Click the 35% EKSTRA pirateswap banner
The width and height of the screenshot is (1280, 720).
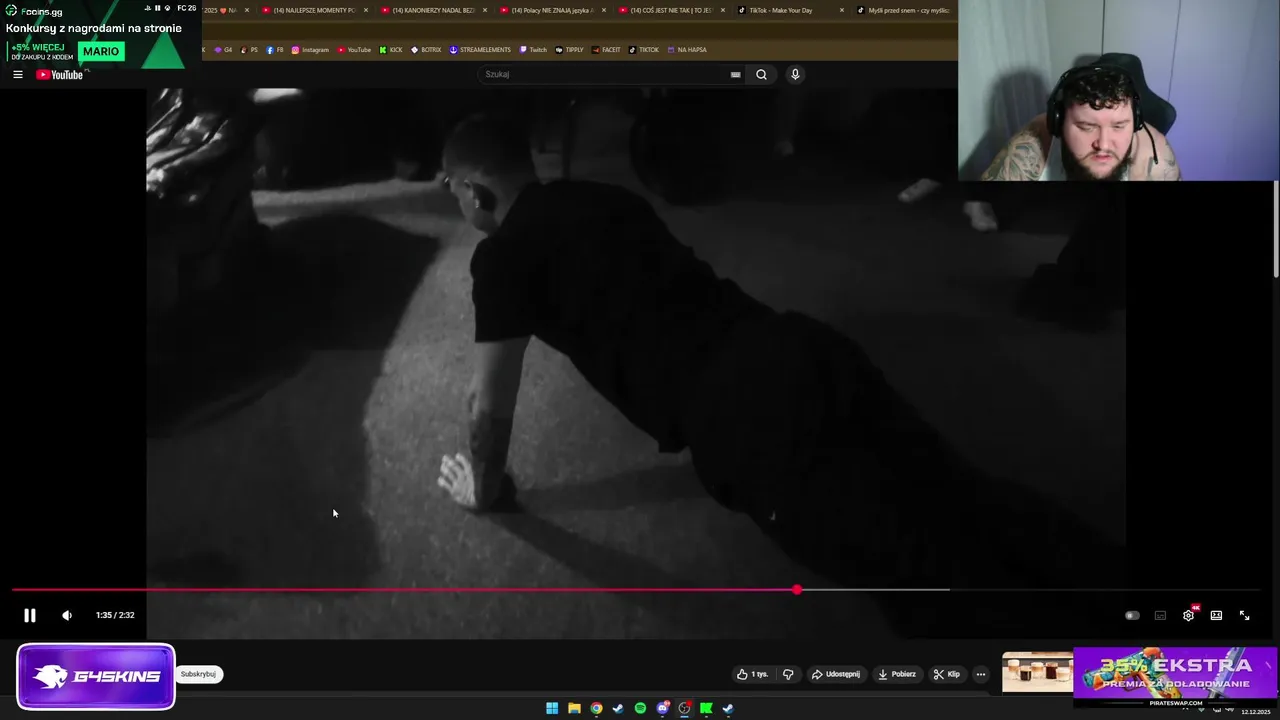[1175, 677]
